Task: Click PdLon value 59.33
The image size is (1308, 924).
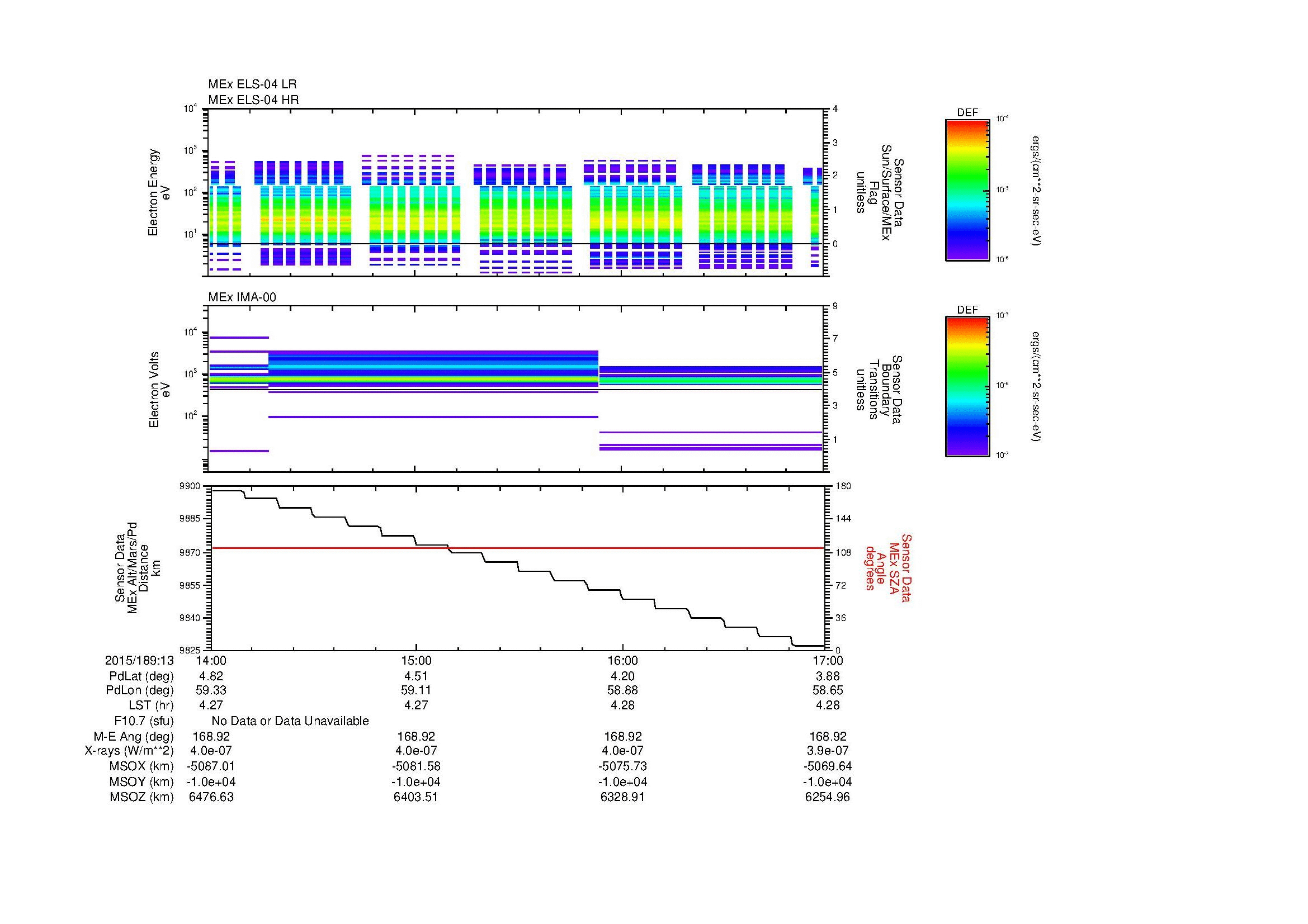Action: pyautogui.click(x=211, y=690)
